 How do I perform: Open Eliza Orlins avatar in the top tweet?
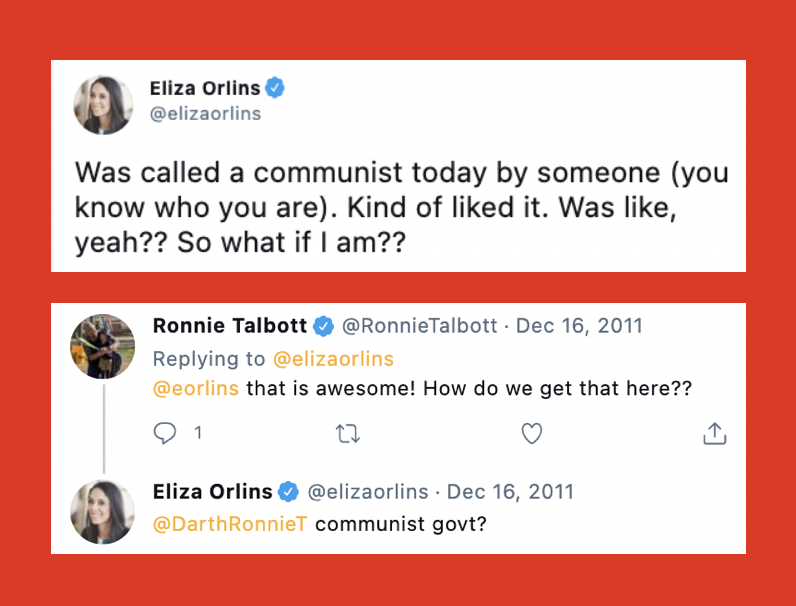click(x=103, y=103)
